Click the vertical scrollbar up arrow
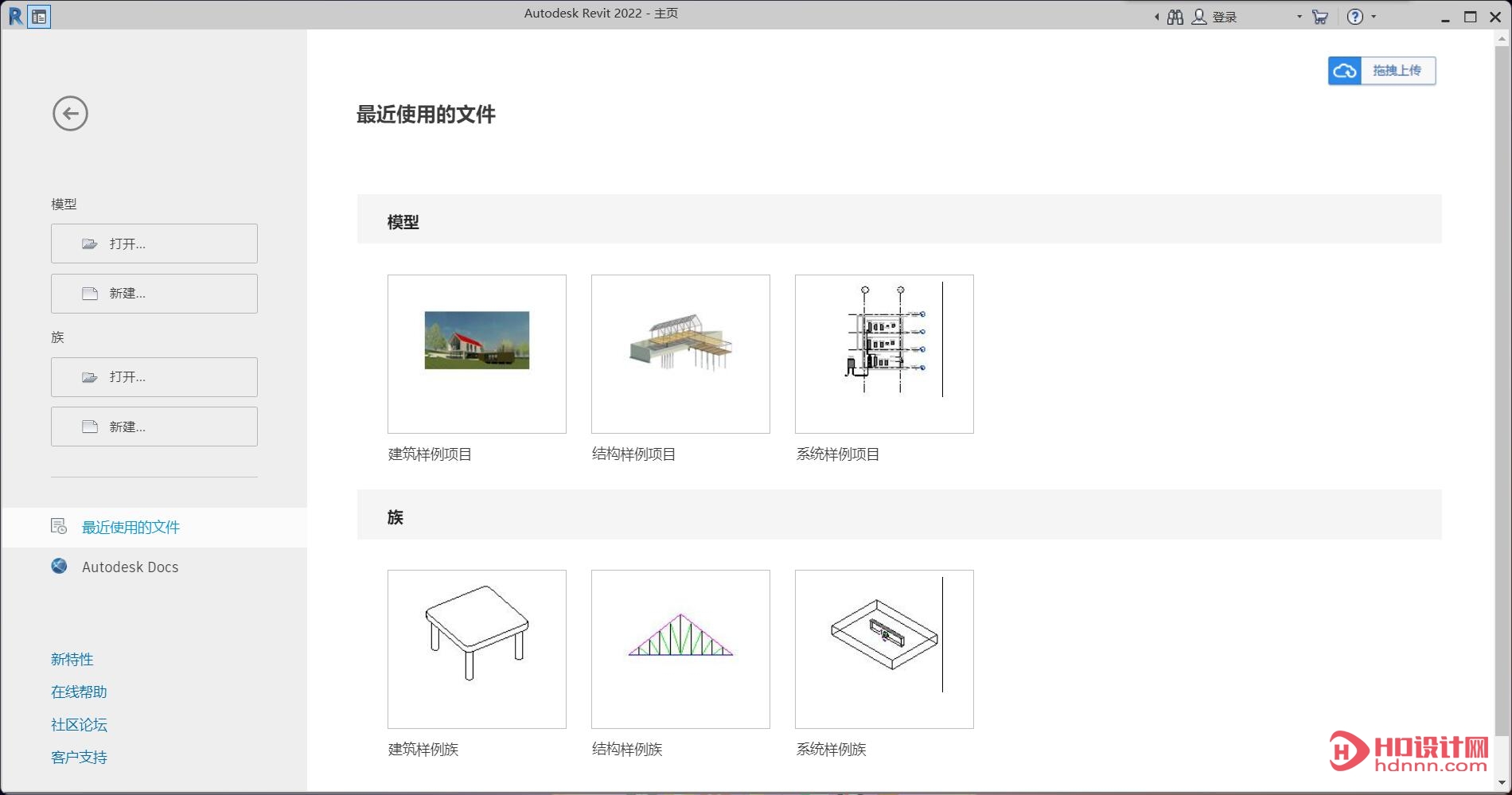The width and height of the screenshot is (1512, 795). (x=1502, y=37)
